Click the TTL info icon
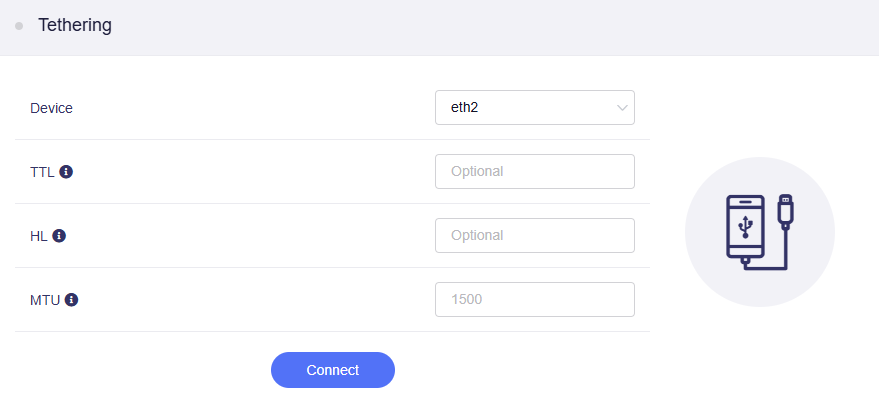 point(66,172)
